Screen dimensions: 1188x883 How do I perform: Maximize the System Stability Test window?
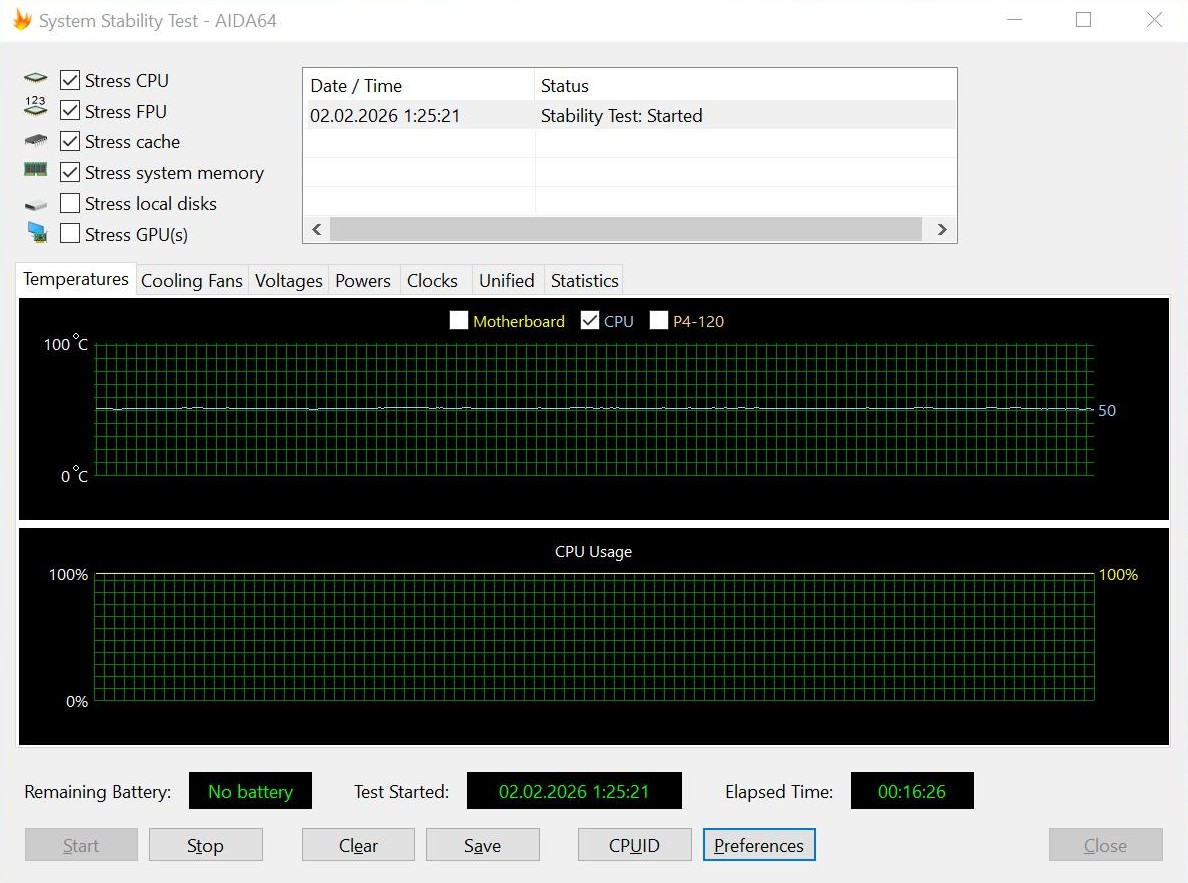tap(1083, 20)
